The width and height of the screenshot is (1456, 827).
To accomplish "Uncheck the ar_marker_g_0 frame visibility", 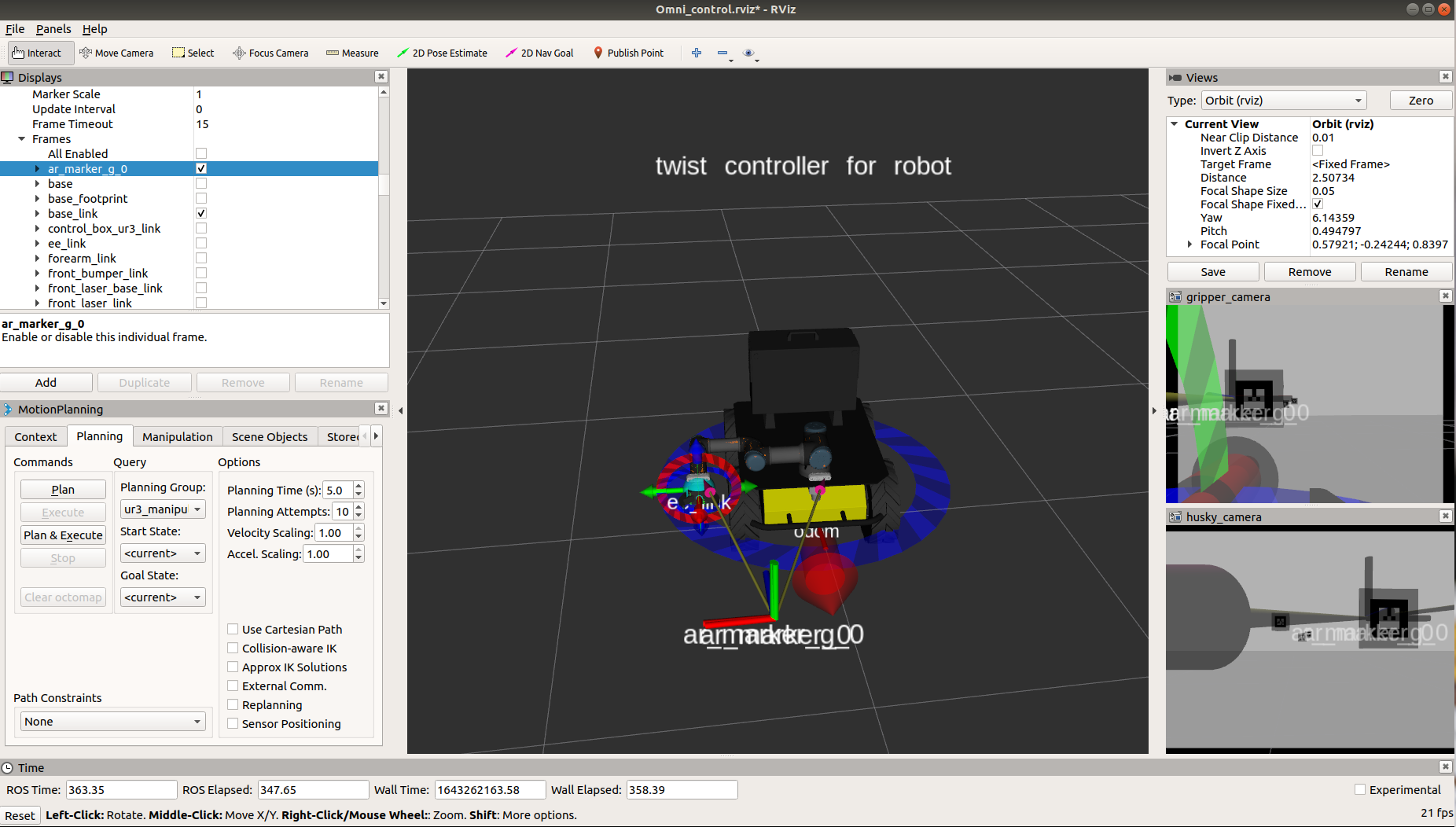I will (x=201, y=168).
